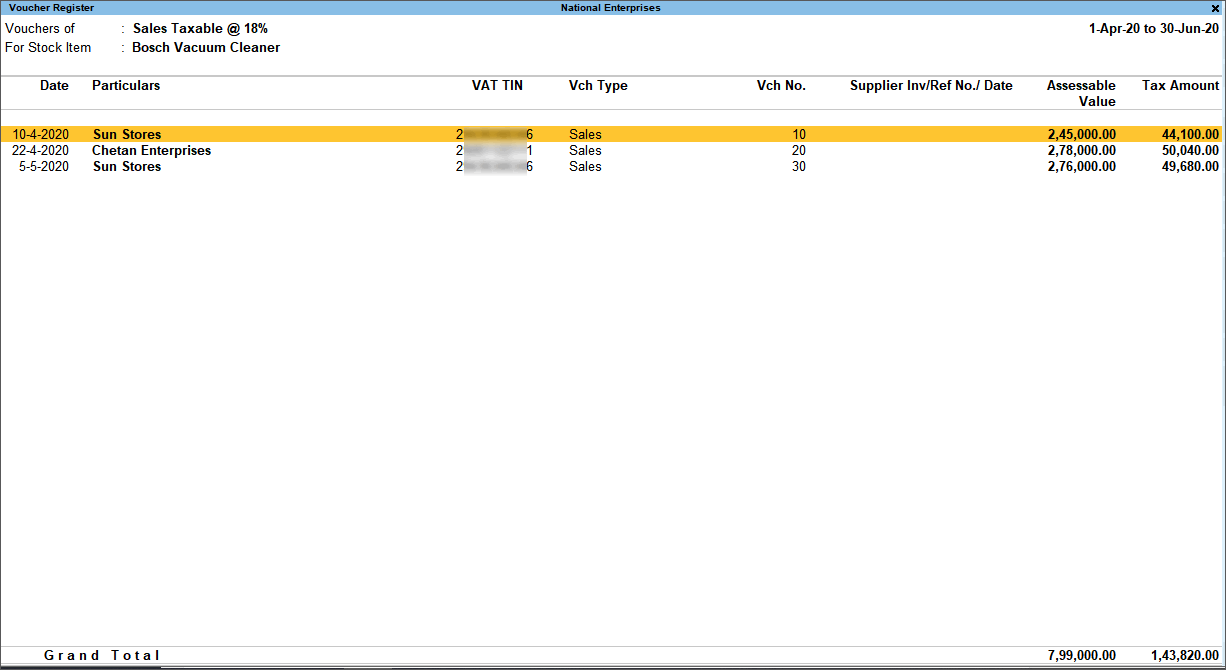This screenshot has width=1226, height=670.
Task: Click the VAT TIN column header
Action: tap(497, 86)
